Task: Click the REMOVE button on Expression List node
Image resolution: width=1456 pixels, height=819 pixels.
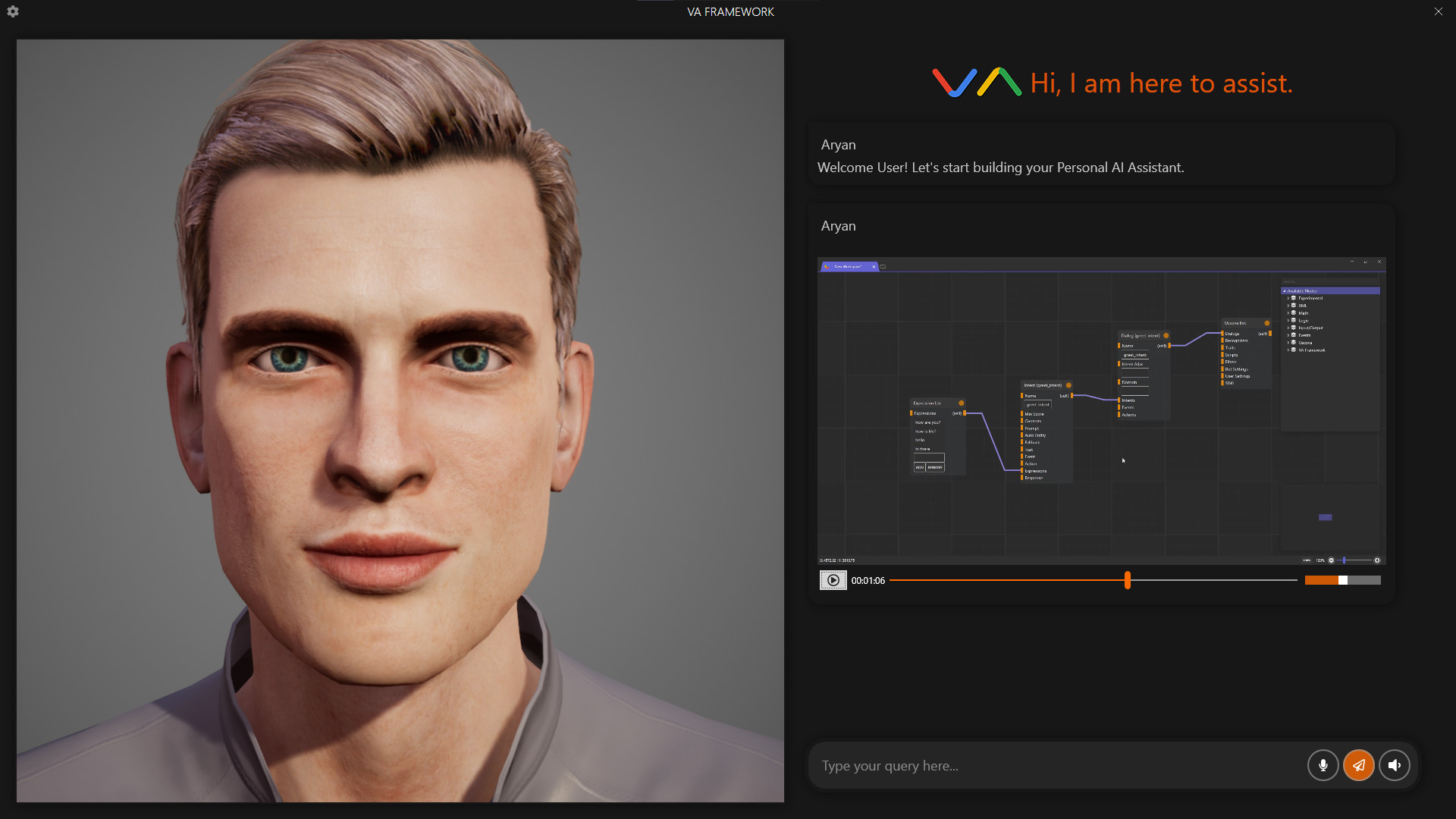Action: click(935, 467)
